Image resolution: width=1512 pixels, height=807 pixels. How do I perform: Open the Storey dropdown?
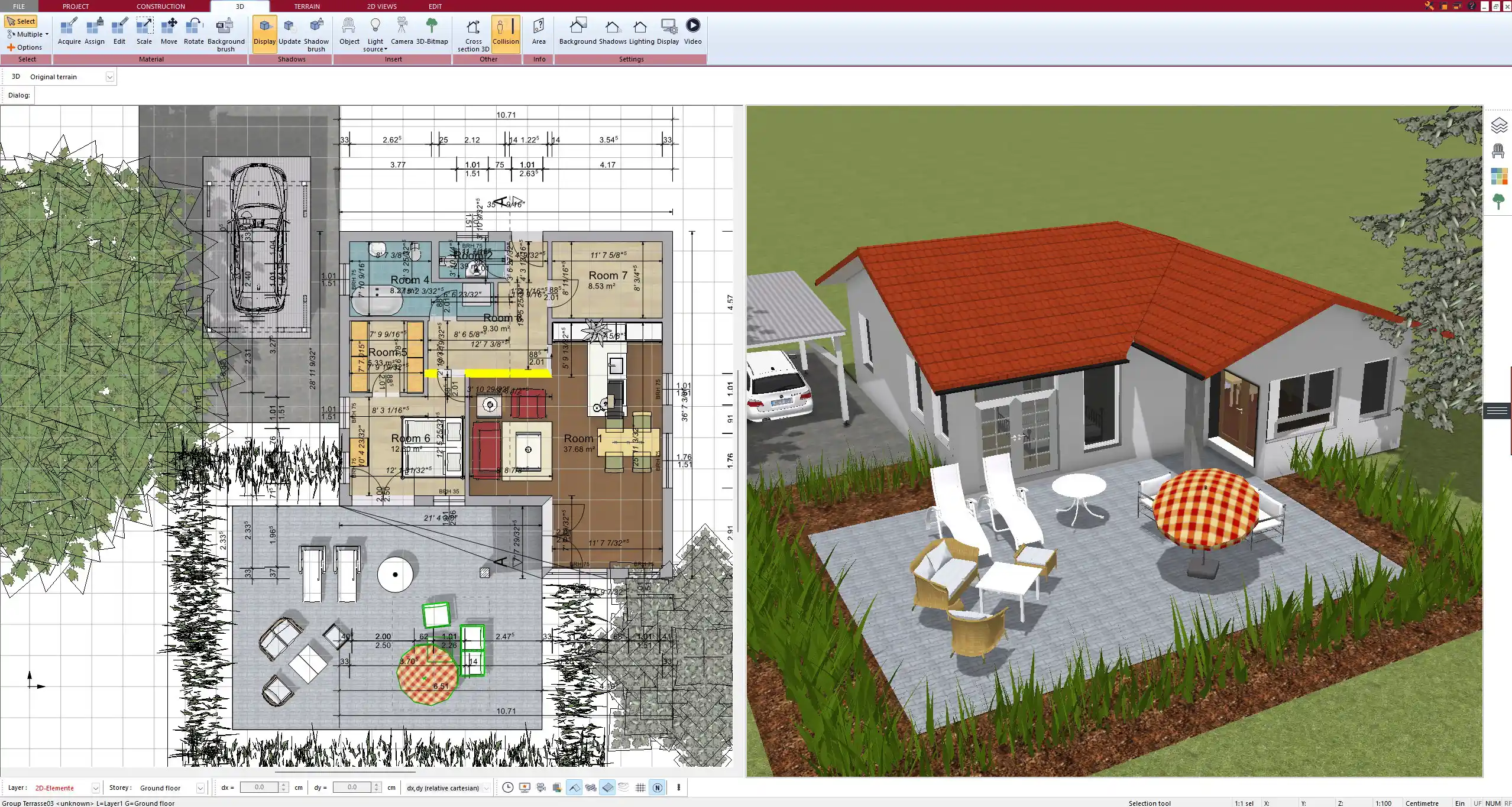(200, 788)
